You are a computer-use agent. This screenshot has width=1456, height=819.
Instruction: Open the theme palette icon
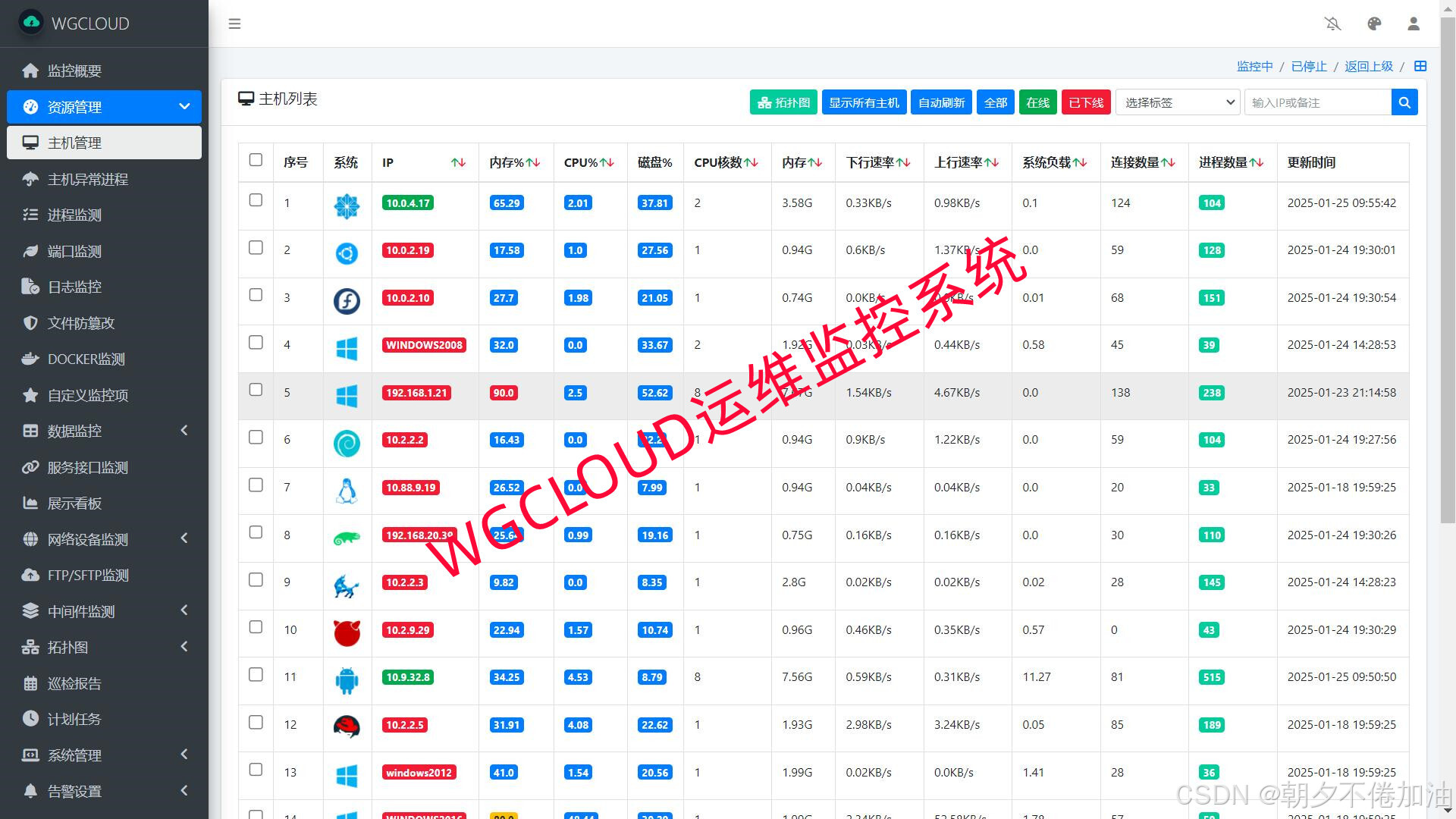[x=1374, y=24]
